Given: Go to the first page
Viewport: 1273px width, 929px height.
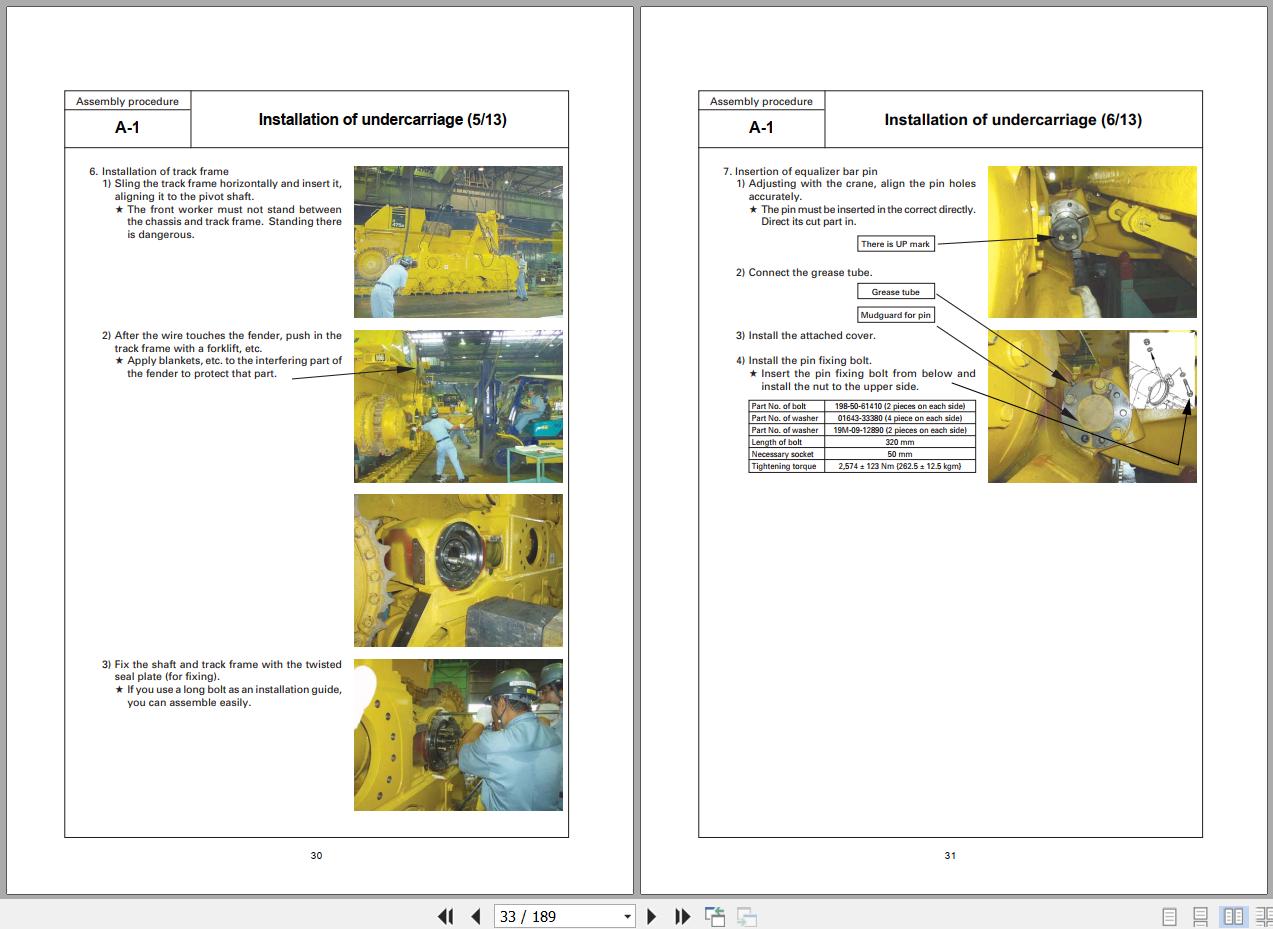Looking at the screenshot, I should coord(446,916).
